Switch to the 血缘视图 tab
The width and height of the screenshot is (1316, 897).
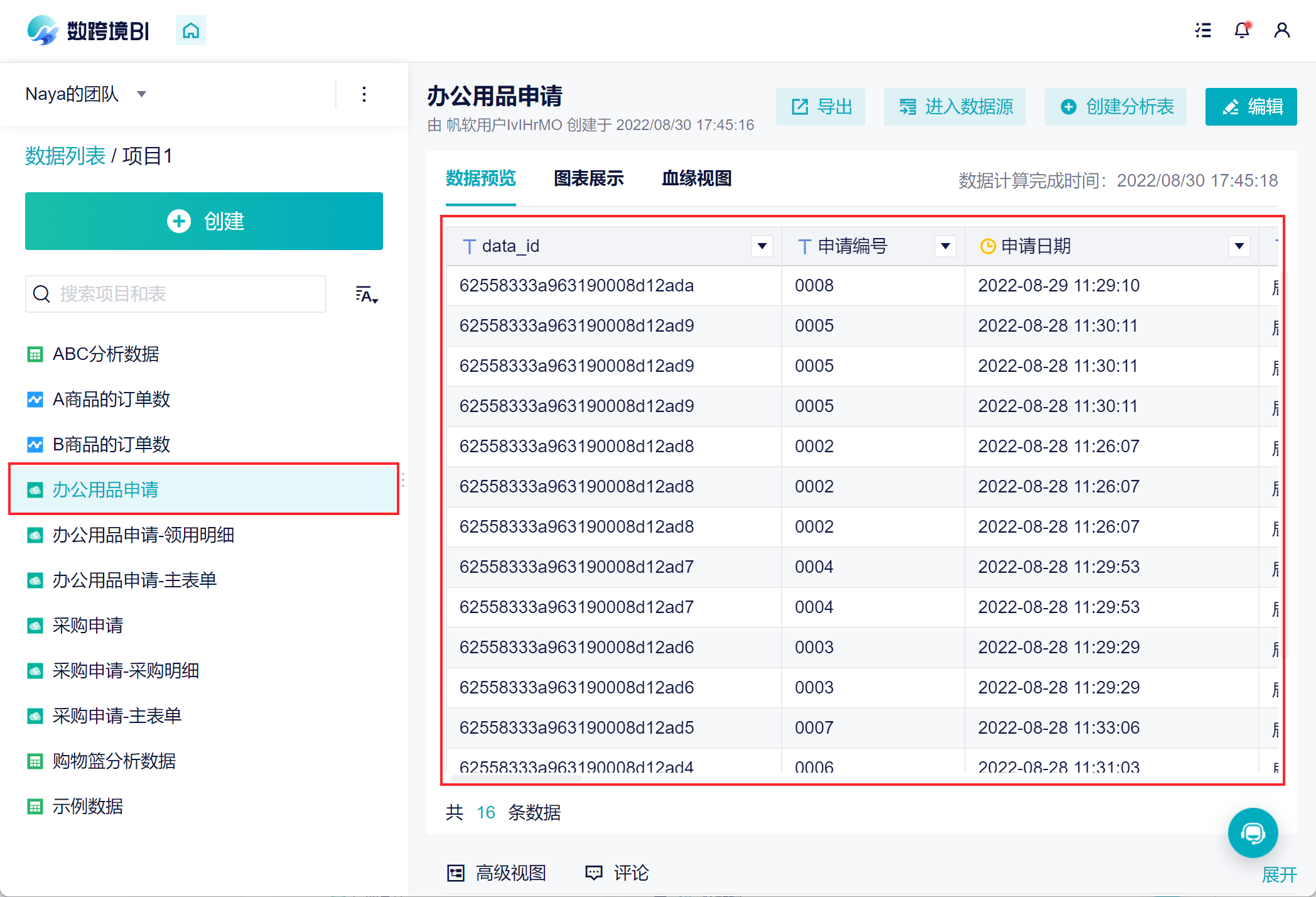click(696, 178)
